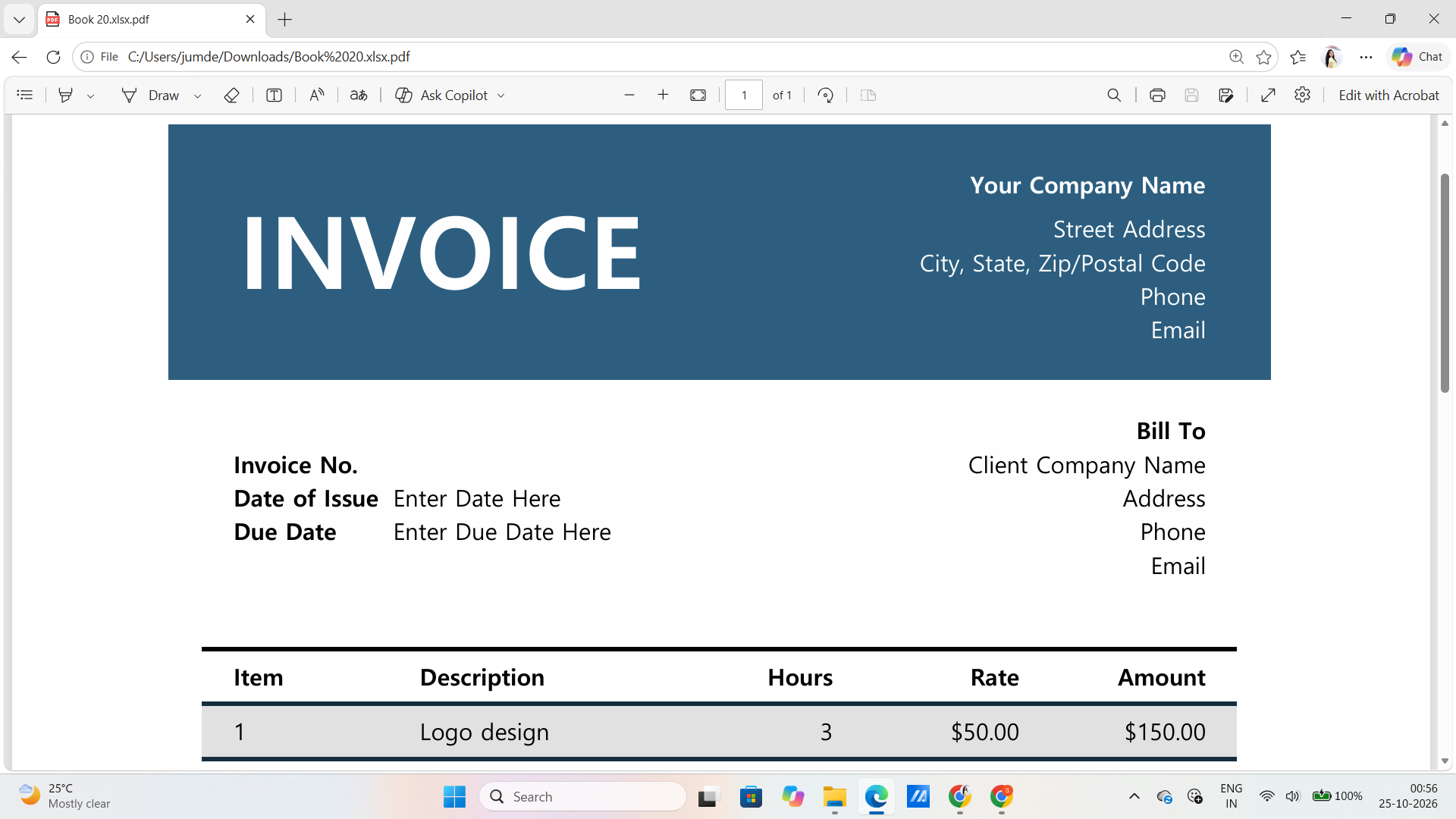Click Edit with Acrobat
Image resolution: width=1456 pixels, height=819 pixels.
click(1389, 96)
